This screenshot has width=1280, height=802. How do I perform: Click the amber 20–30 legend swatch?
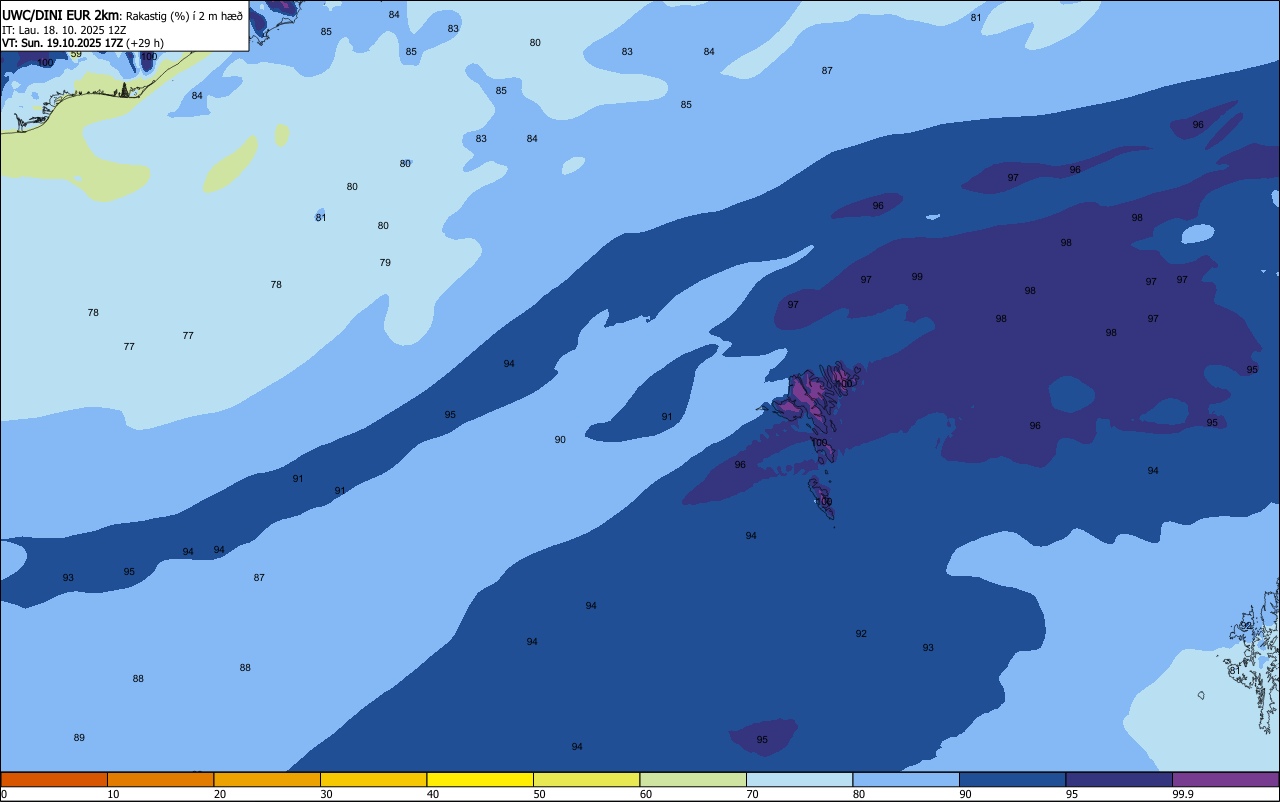click(267, 779)
